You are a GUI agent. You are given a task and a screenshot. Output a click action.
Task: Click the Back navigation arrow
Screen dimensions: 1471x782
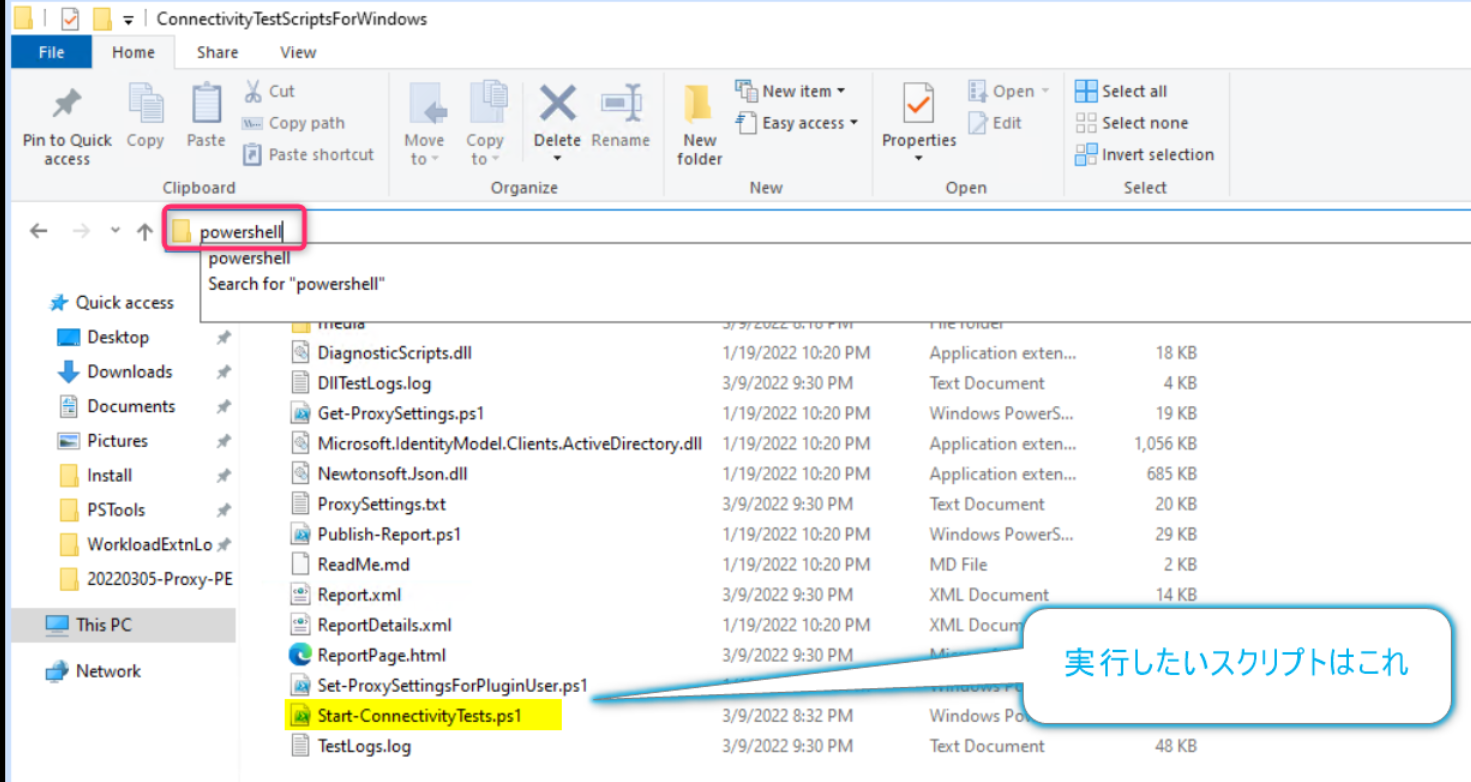coord(38,231)
